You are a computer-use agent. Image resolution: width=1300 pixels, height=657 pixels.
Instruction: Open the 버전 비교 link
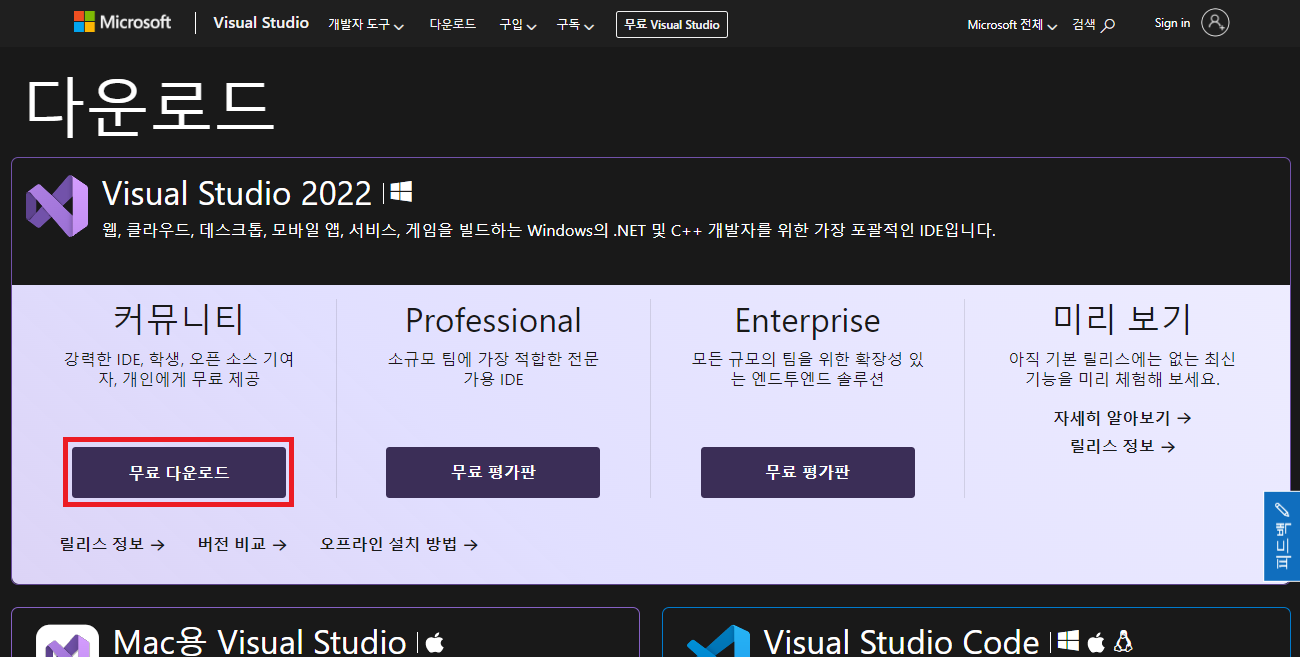coord(242,544)
